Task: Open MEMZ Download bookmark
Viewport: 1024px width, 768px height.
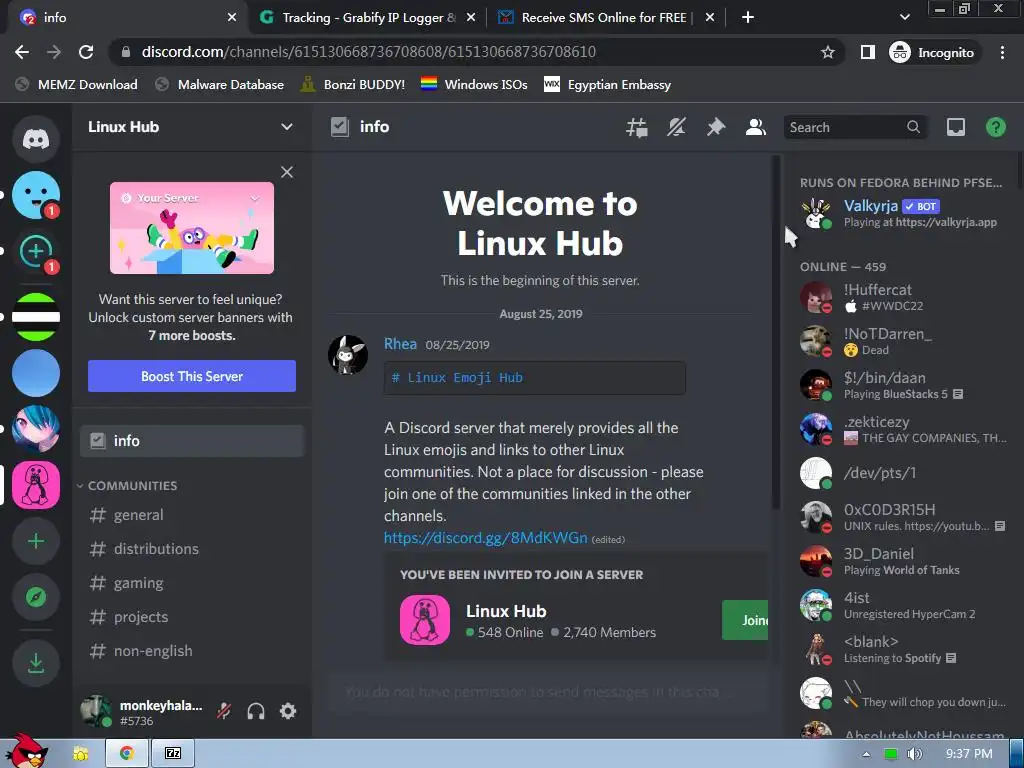Action: [76, 84]
